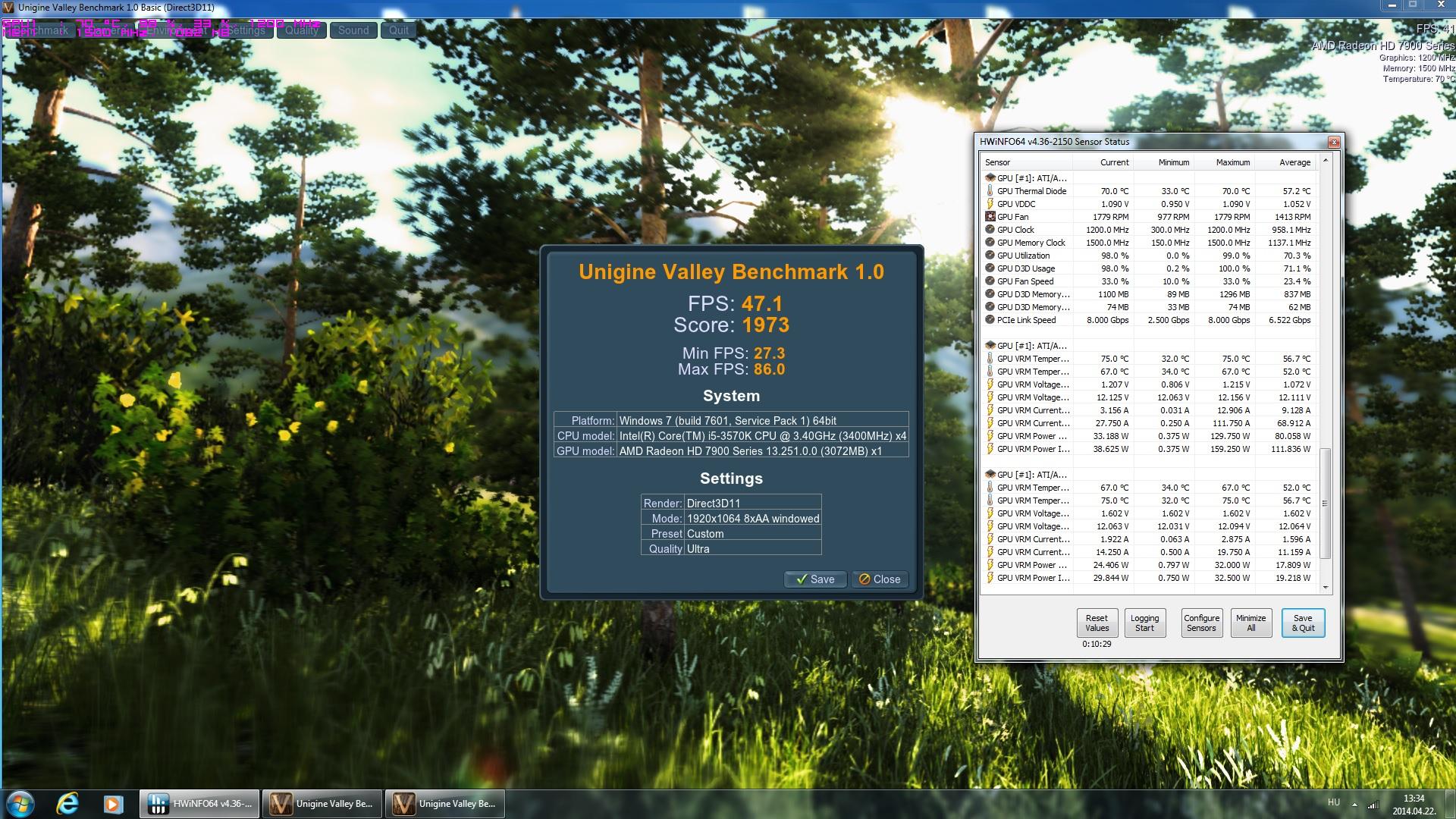Open Windows Media Player from the taskbar
Image resolution: width=1456 pixels, height=819 pixels.
coord(113,804)
